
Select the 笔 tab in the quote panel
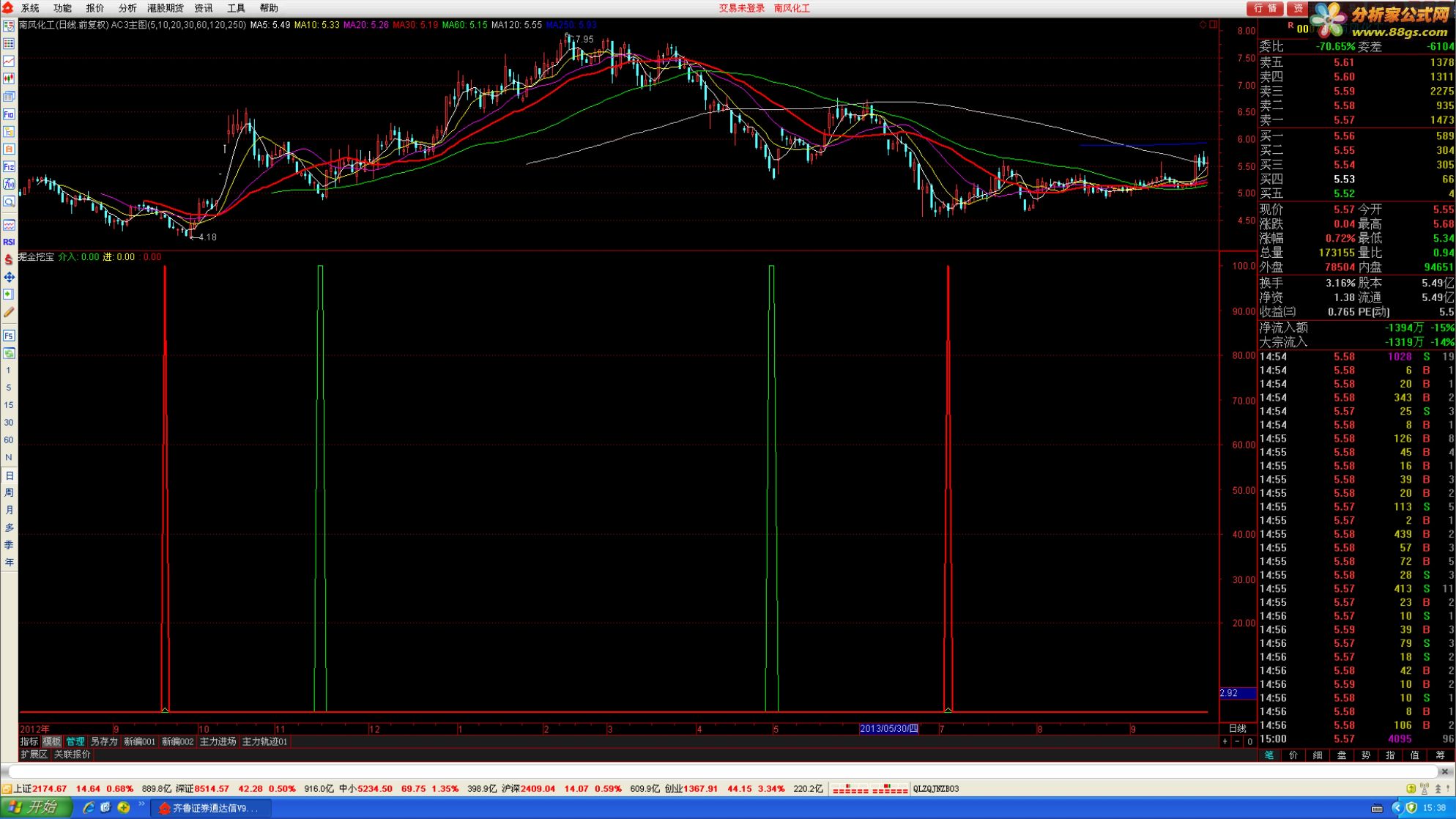pyautogui.click(x=1269, y=755)
